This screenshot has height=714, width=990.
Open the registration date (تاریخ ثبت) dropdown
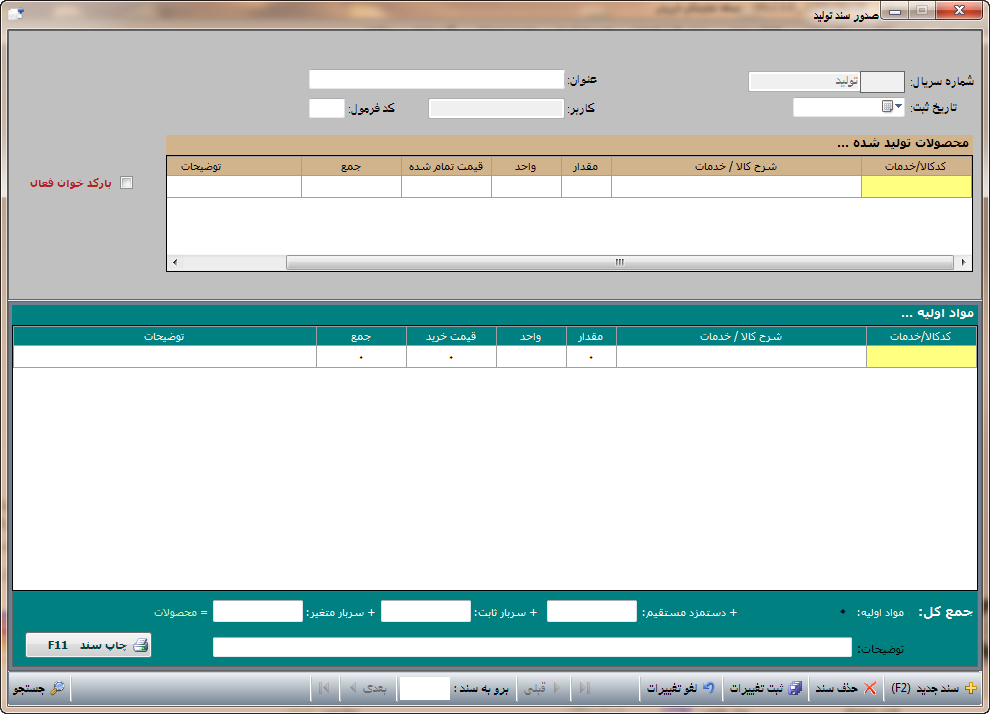click(x=897, y=107)
